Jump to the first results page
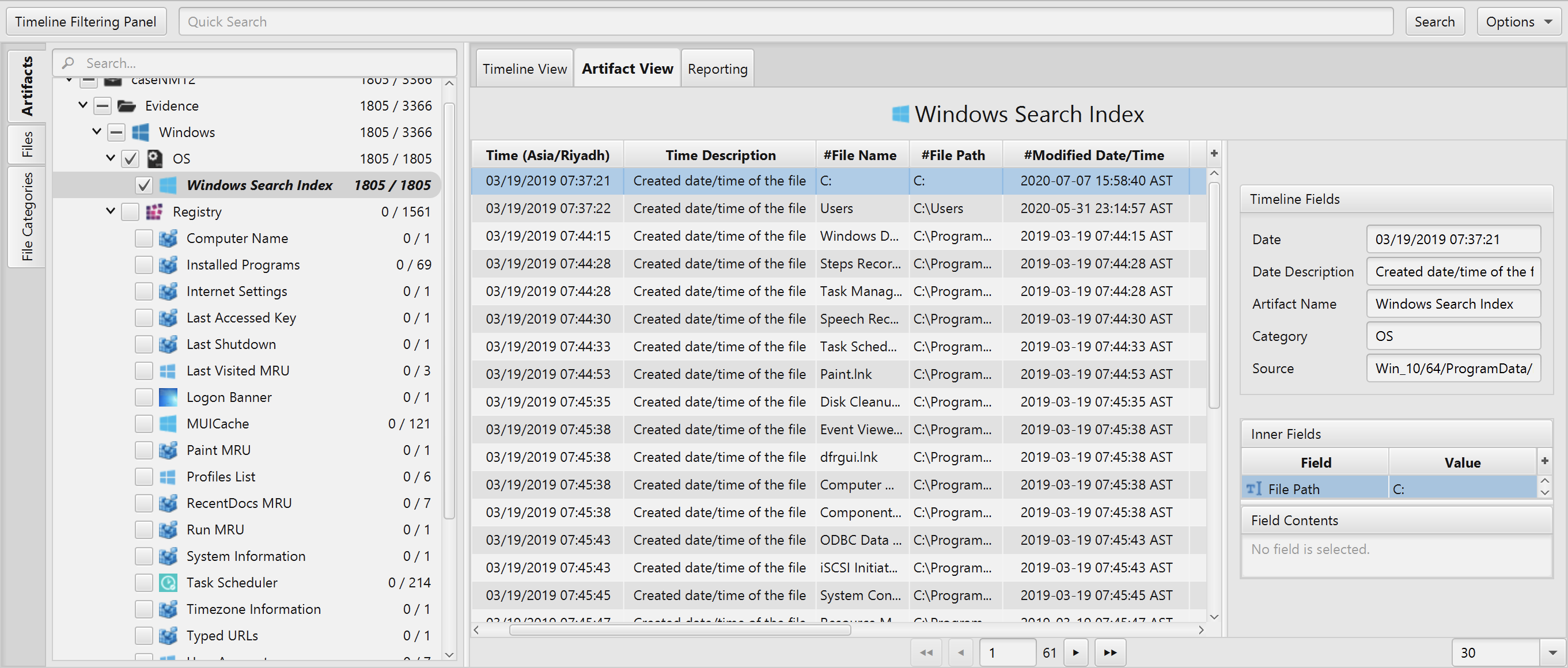This screenshot has width=1568, height=668. 926,653
